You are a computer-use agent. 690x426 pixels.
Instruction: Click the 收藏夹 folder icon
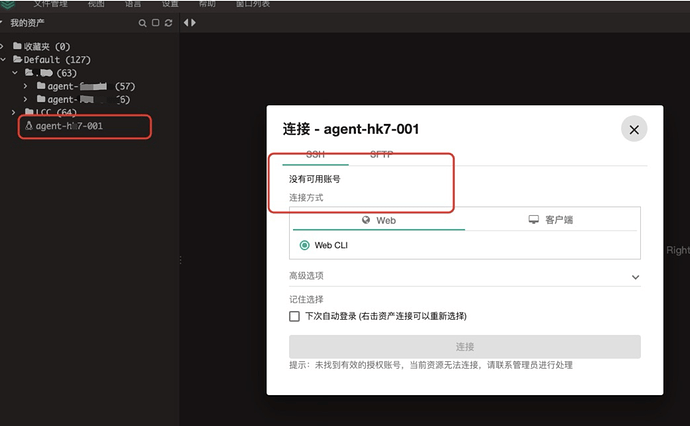coord(18,46)
